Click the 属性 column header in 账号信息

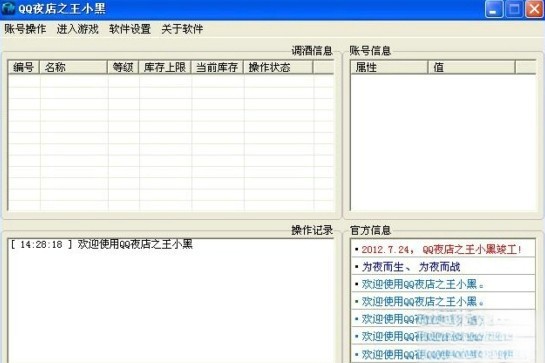pos(389,67)
